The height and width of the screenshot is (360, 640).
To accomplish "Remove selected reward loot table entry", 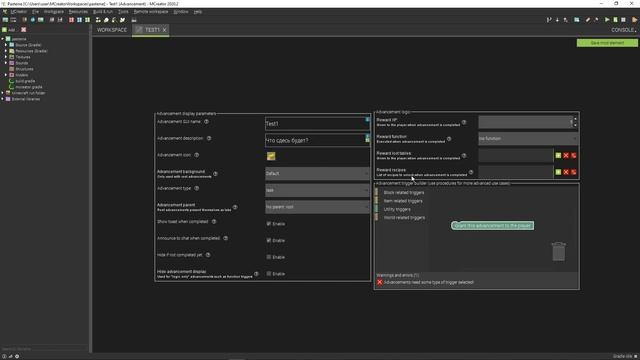I will pyautogui.click(x=566, y=156).
